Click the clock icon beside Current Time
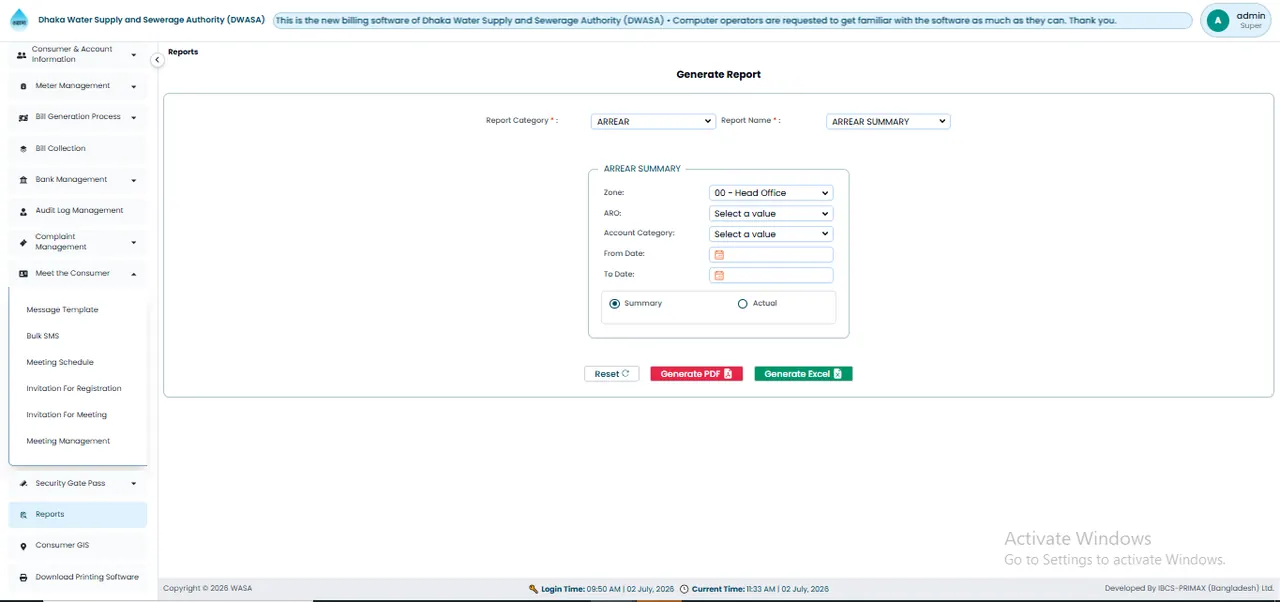This screenshot has height=602, width=1280. pyautogui.click(x=684, y=589)
